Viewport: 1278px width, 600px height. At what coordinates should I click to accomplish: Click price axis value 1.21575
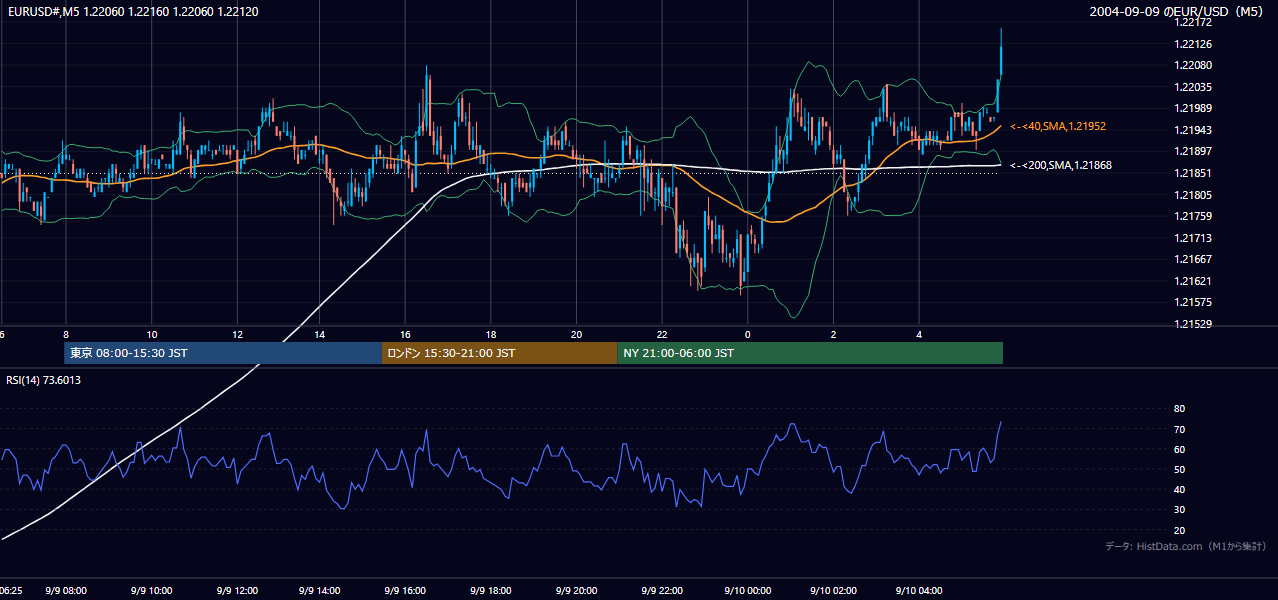click(1193, 302)
